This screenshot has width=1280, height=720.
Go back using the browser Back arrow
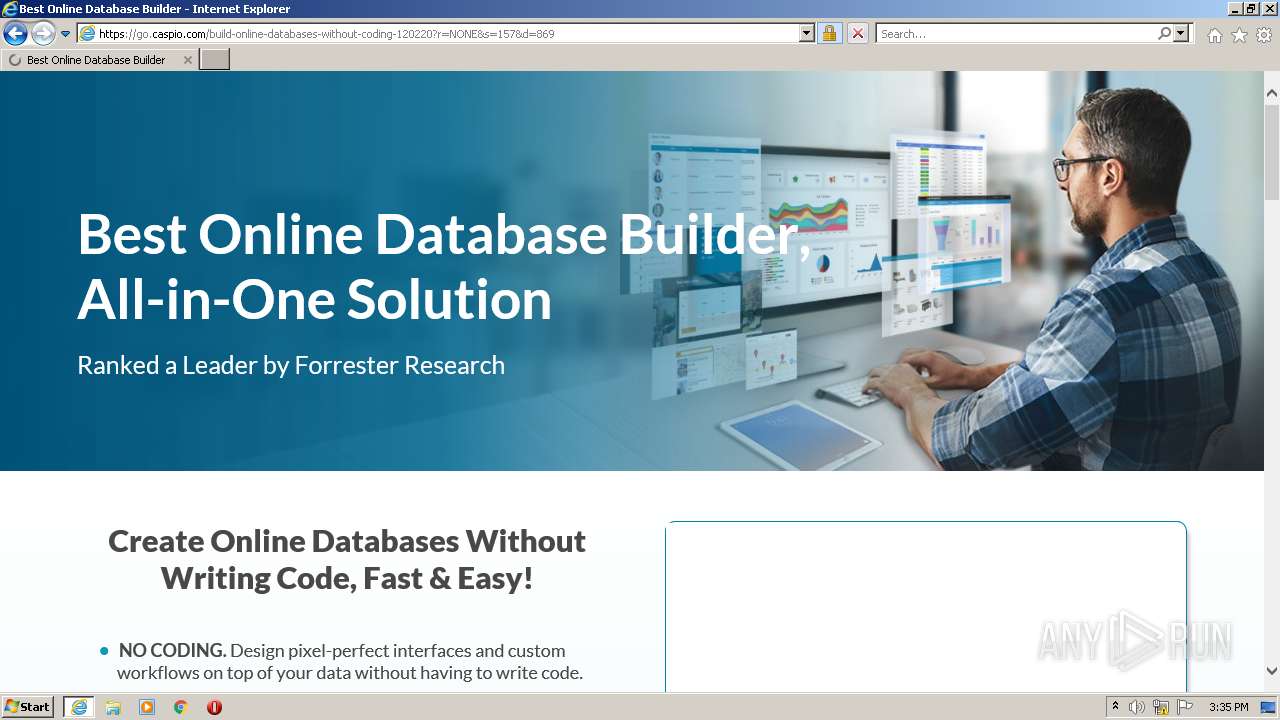[15, 34]
